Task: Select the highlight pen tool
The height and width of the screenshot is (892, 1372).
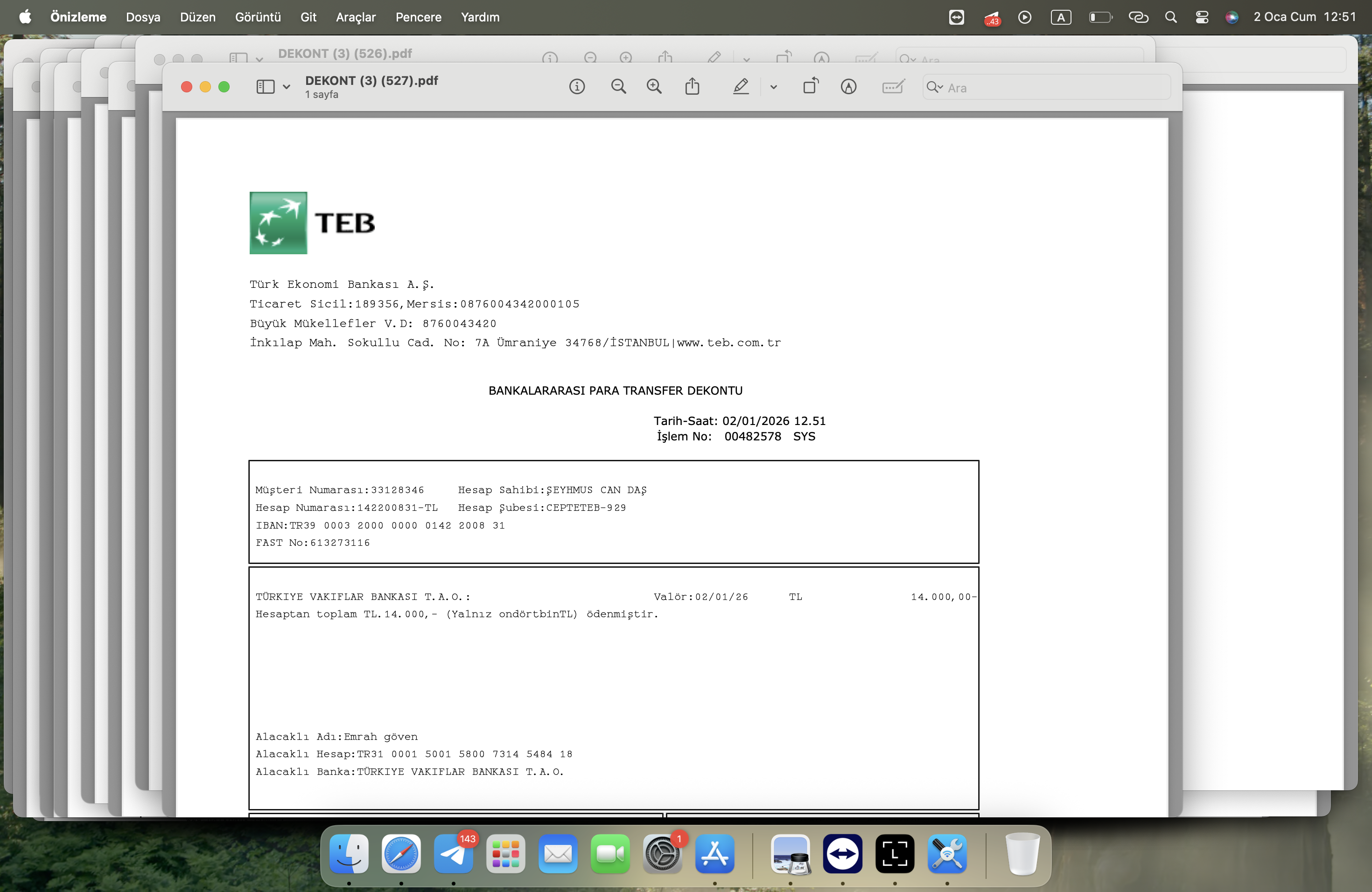Action: [741, 87]
